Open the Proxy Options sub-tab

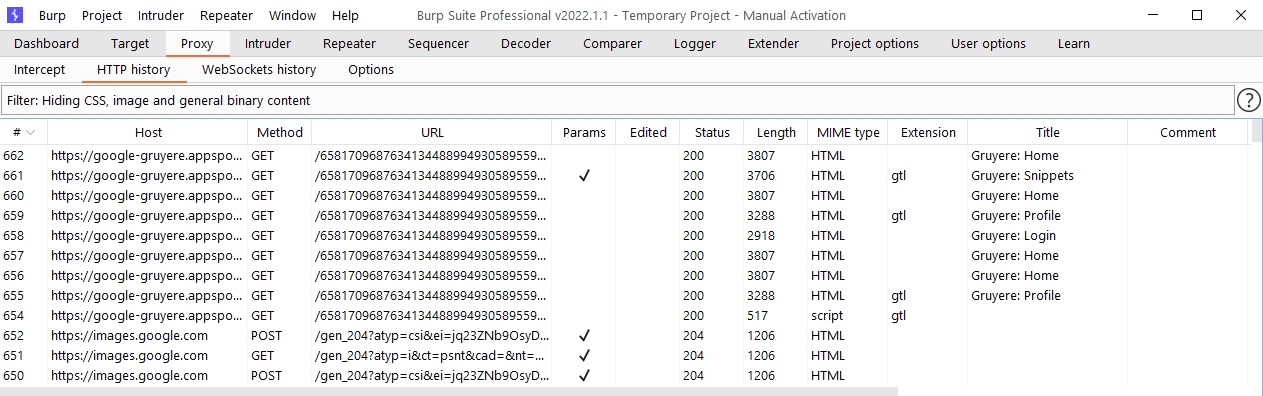coord(371,70)
